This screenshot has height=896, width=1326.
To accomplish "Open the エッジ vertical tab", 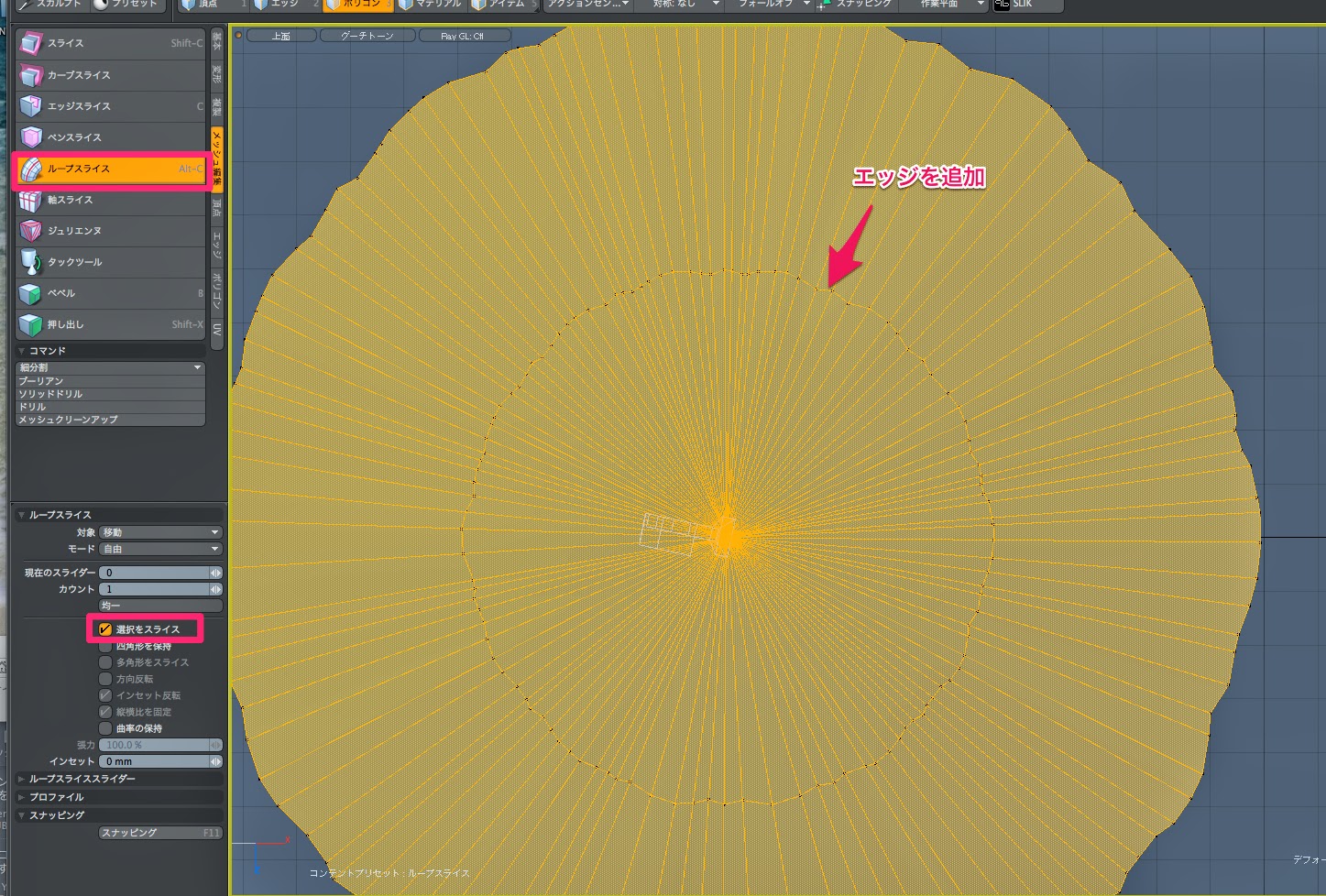I will 217,245.
